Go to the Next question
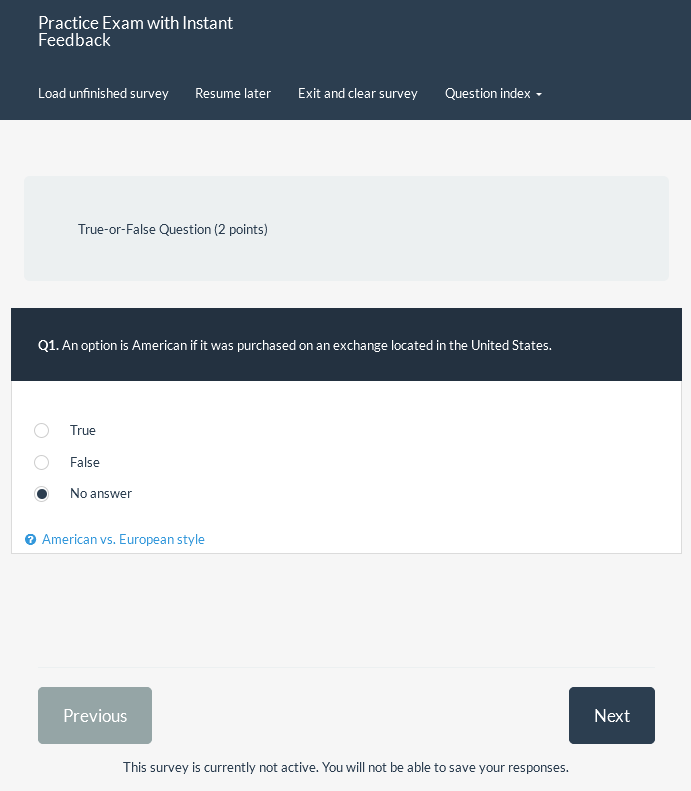 click(611, 715)
